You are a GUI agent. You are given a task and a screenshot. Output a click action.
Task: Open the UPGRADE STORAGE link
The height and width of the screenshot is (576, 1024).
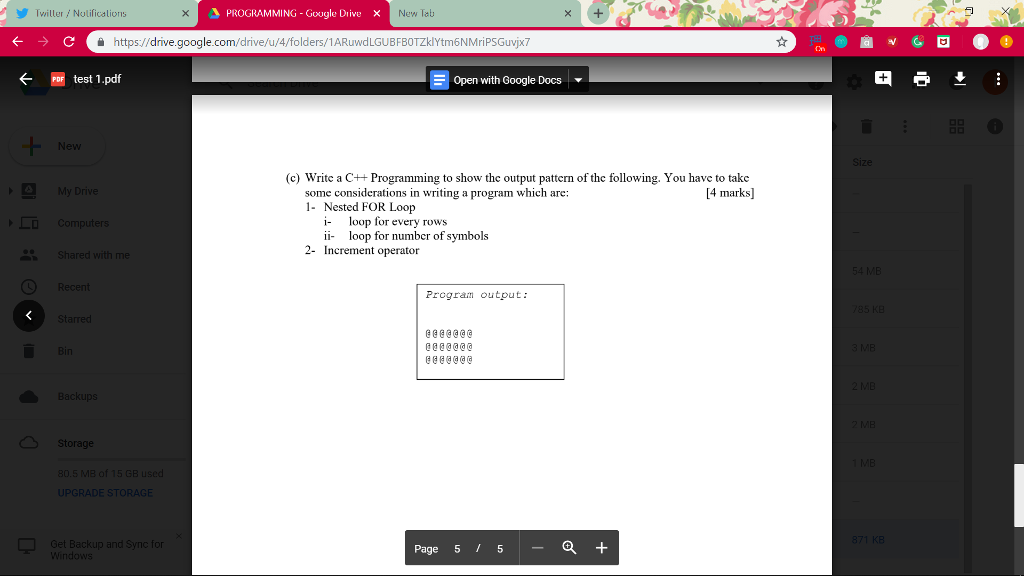[104, 492]
